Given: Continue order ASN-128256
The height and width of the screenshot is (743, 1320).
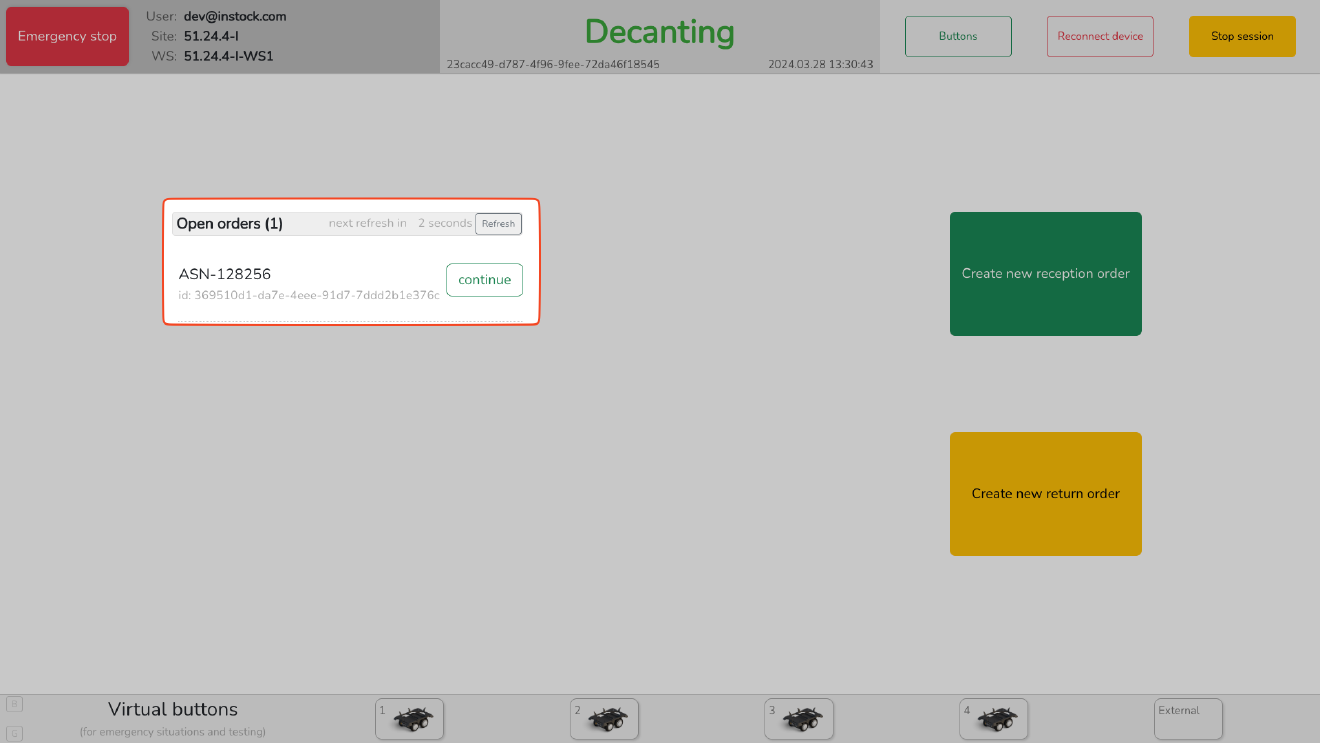Looking at the screenshot, I should 484,280.
